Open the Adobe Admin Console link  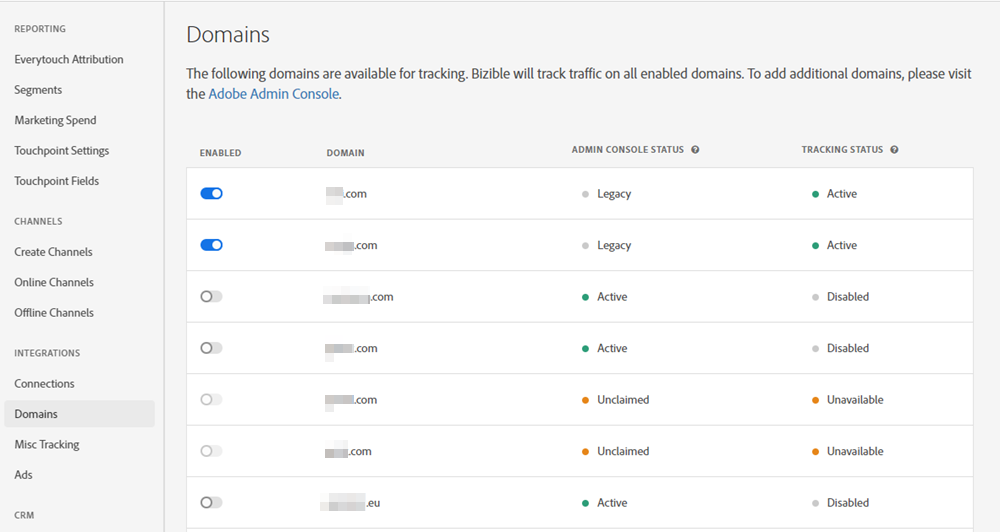tap(274, 94)
